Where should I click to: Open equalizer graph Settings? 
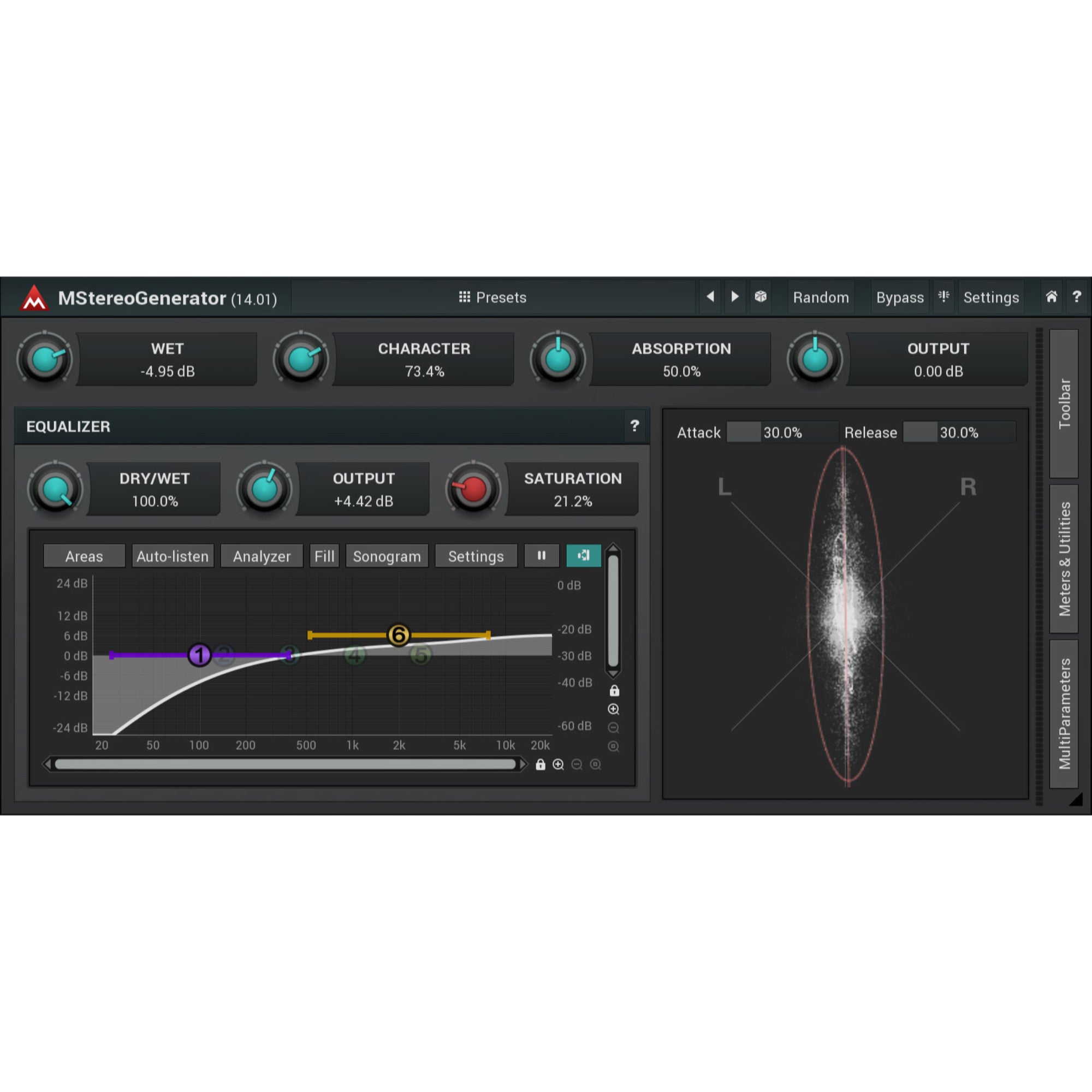pyautogui.click(x=476, y=556)
